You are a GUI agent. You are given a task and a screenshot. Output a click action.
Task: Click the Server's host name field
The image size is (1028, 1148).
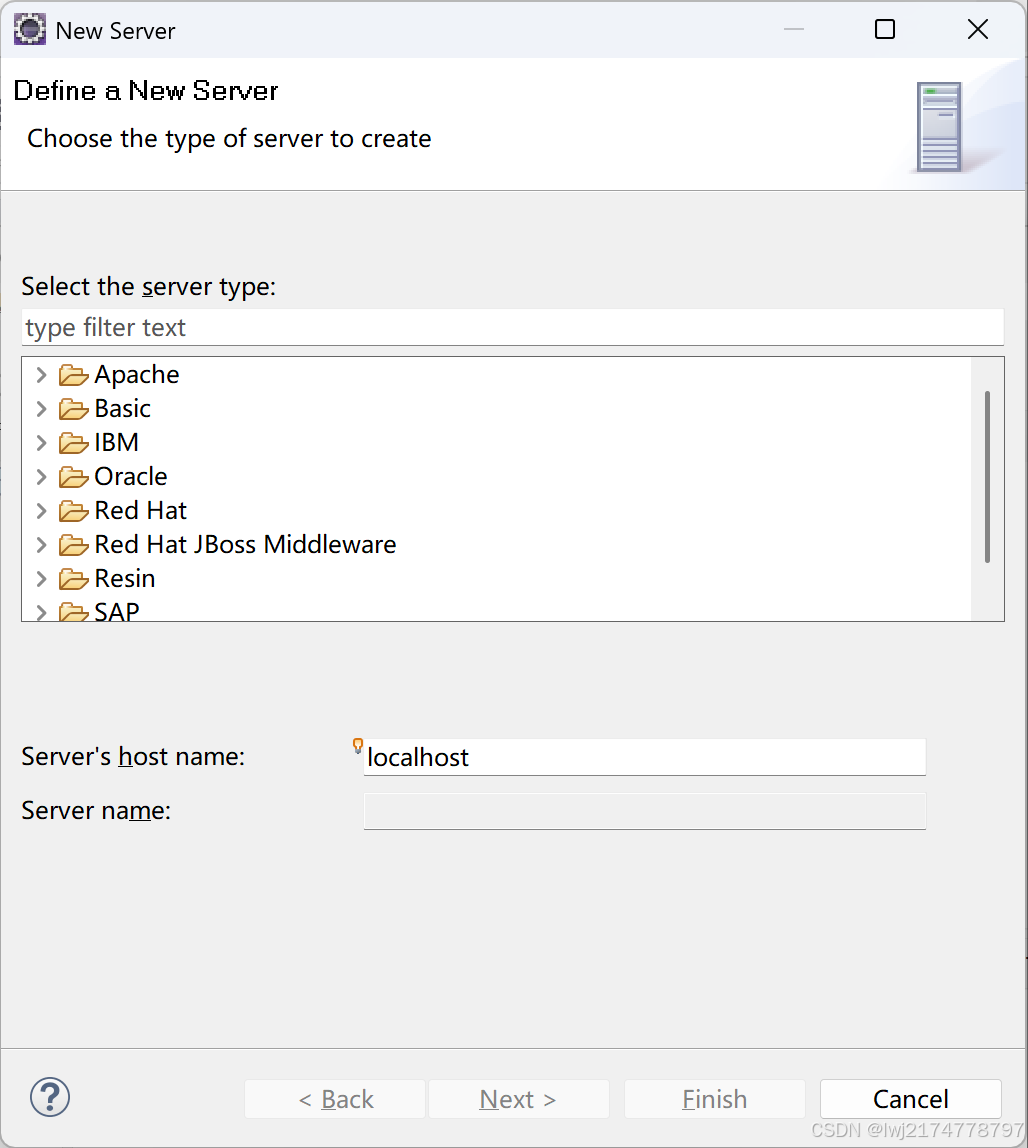click(x=644, y=757)
